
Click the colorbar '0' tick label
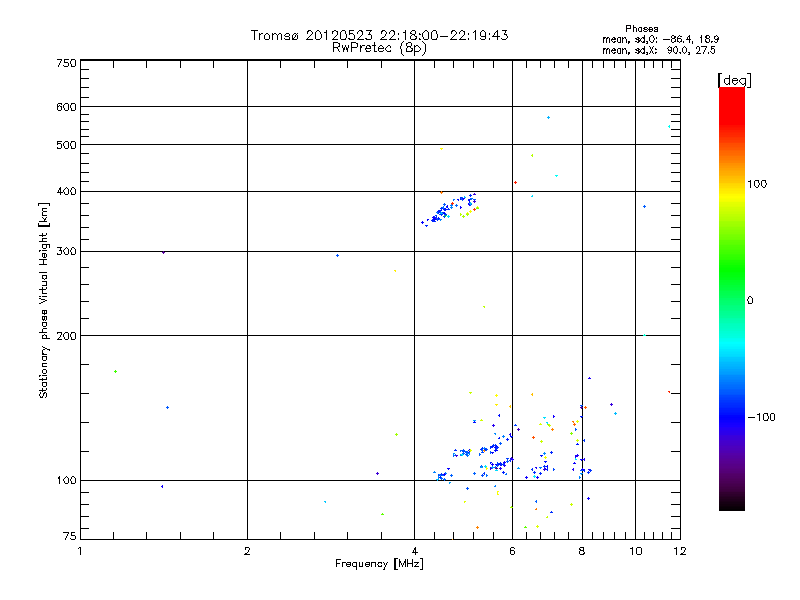pyautogui.click(x=750, y=301)
